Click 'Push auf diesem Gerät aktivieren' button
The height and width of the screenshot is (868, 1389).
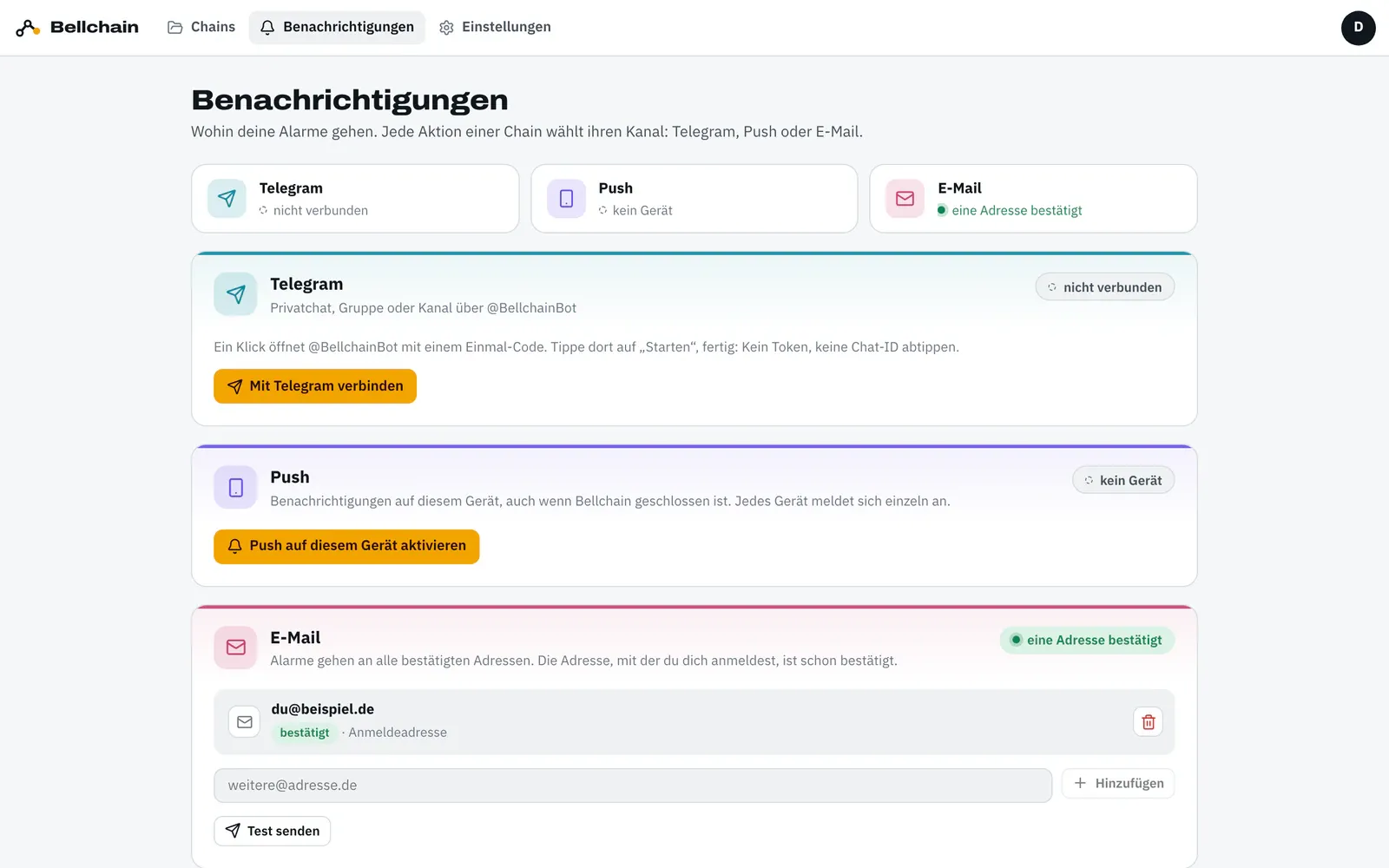tap(346, 546)
